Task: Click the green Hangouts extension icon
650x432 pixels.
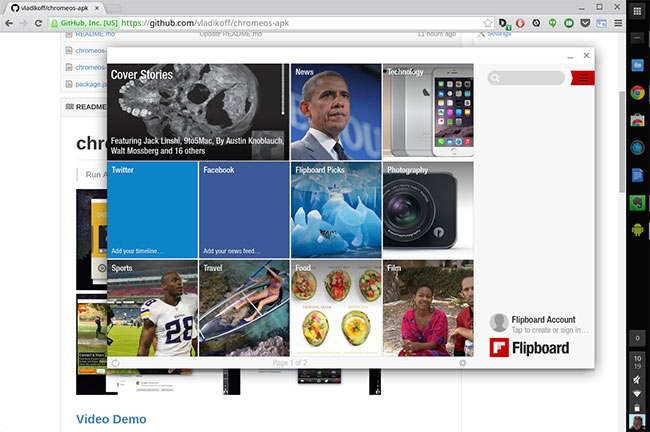Action: tap(553, 23)
